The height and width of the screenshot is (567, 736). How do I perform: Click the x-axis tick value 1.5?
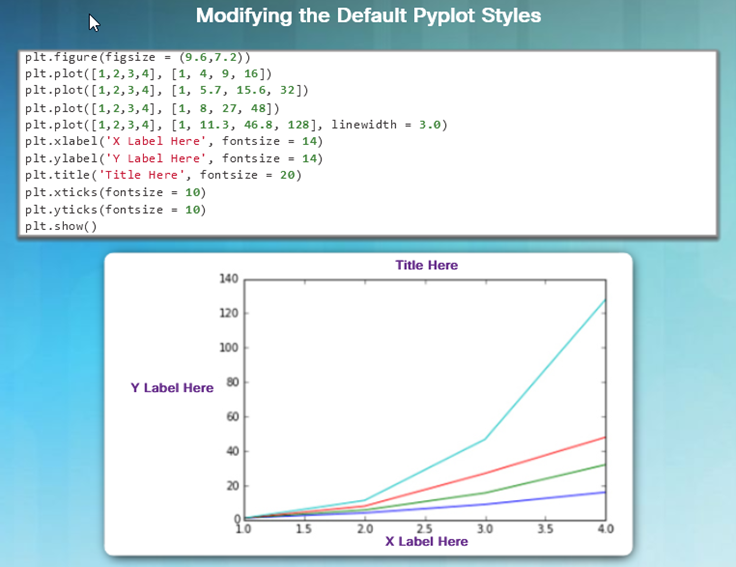(x=304, y=529)
